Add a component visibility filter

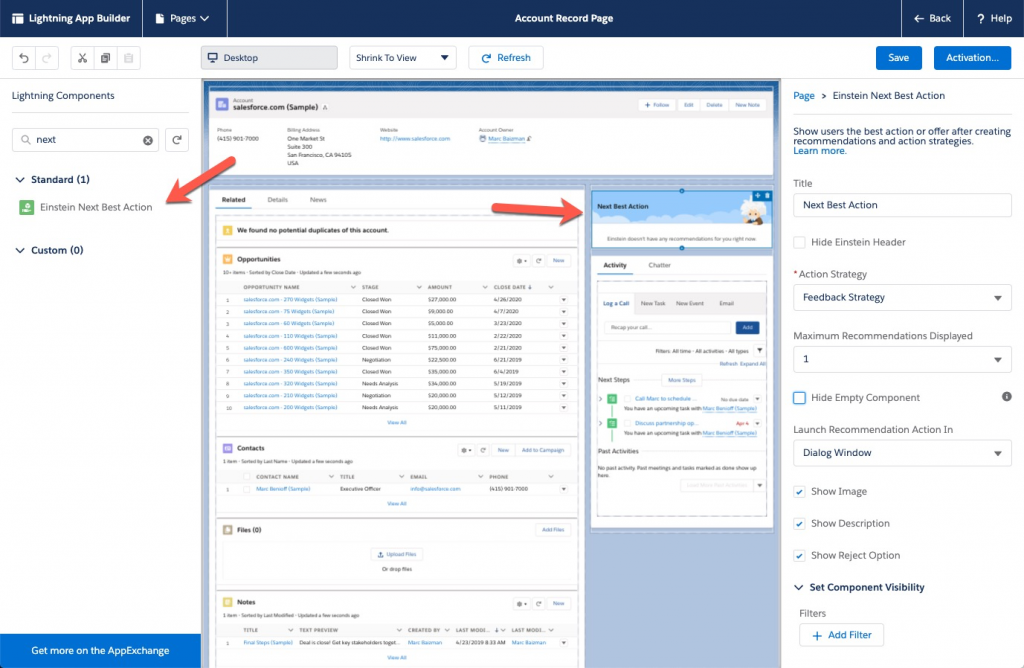coord(841,635)
